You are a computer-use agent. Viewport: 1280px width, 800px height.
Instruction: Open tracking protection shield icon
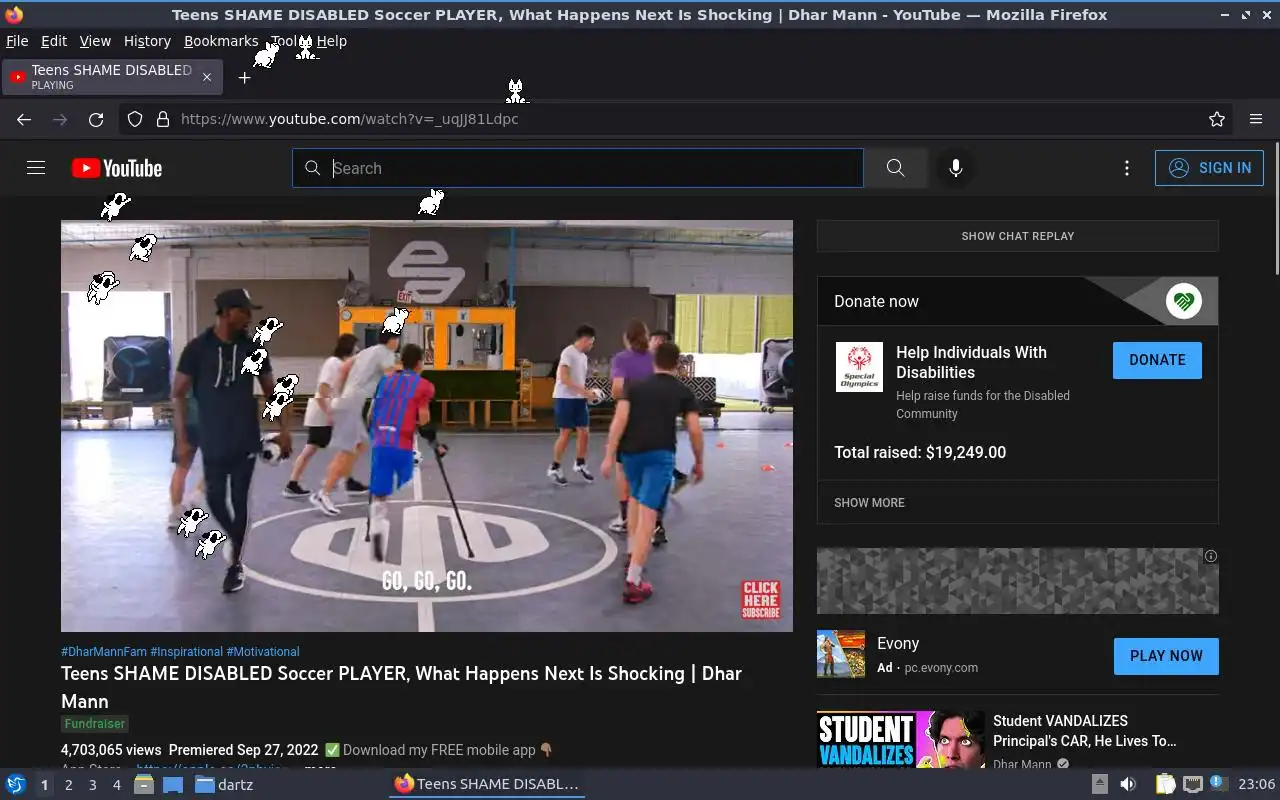point(135,119)
